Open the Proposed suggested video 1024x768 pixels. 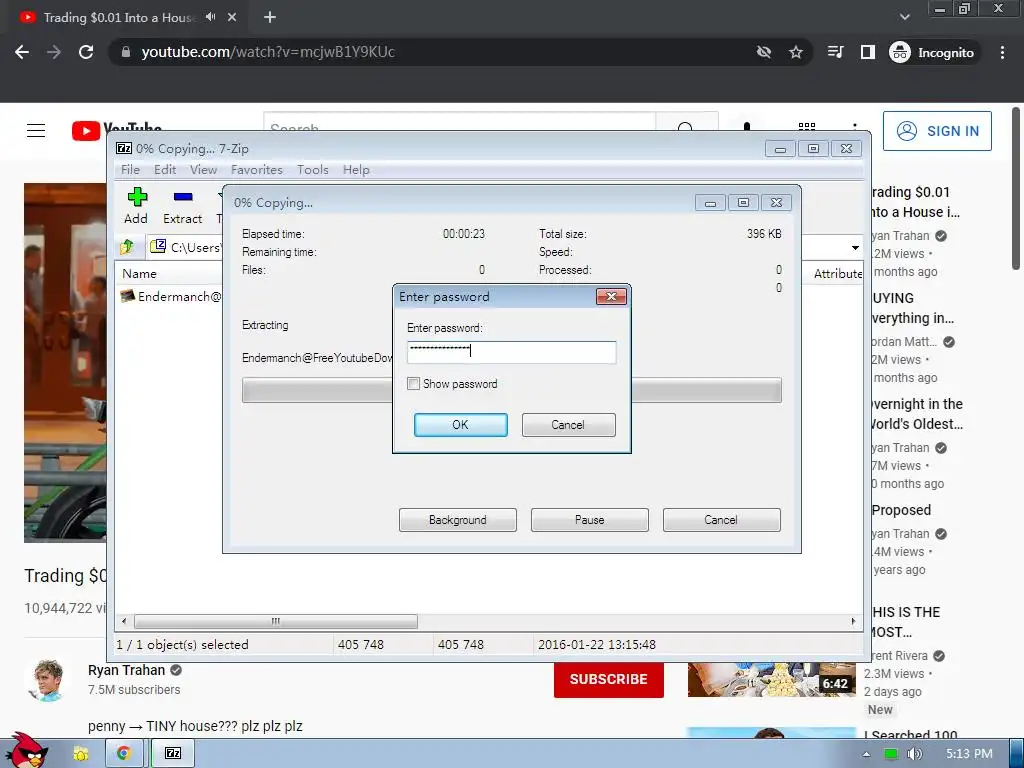901,510
